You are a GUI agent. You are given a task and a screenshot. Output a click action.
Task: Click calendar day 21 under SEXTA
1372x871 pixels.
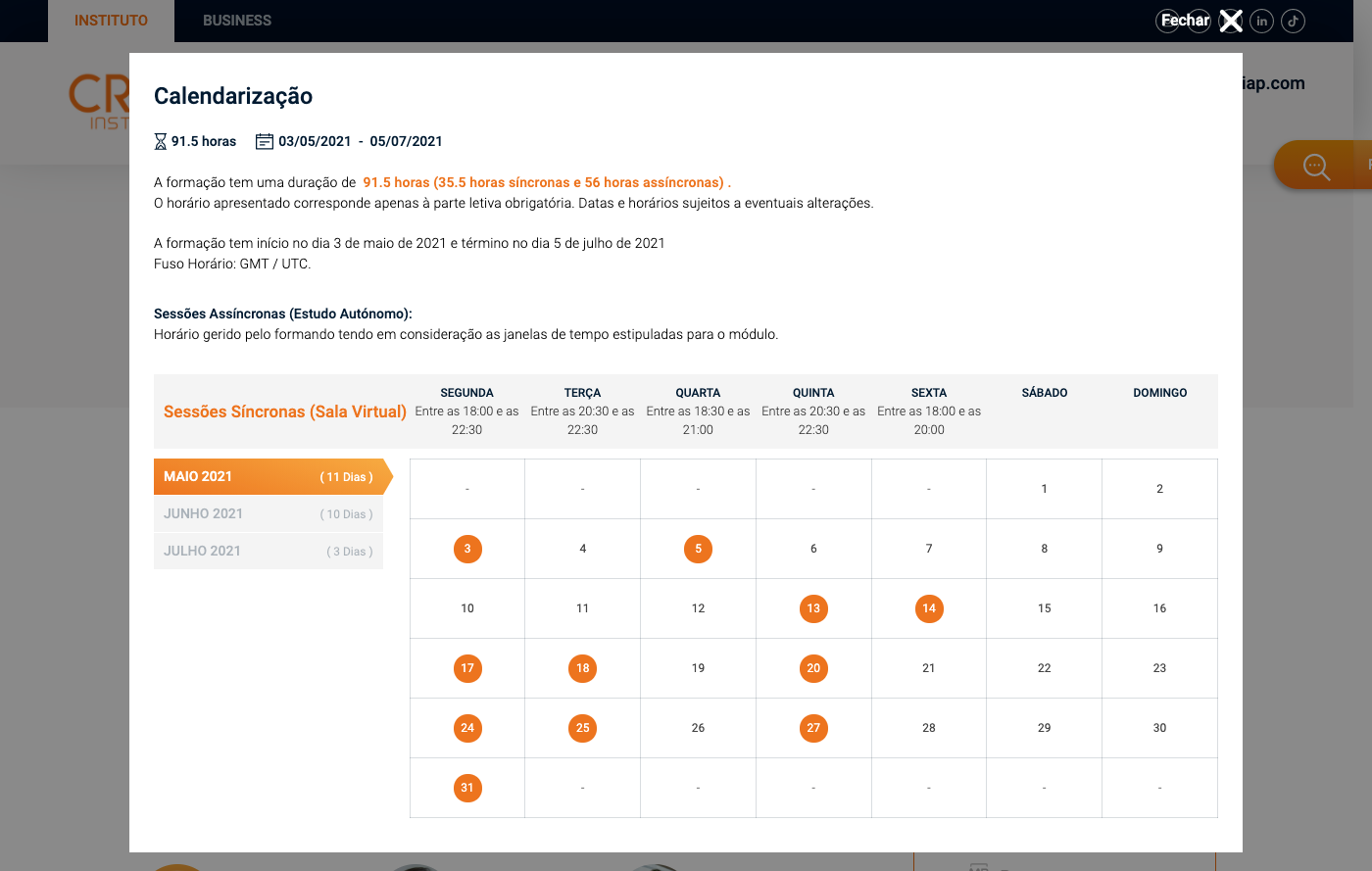tap(929, 668)
